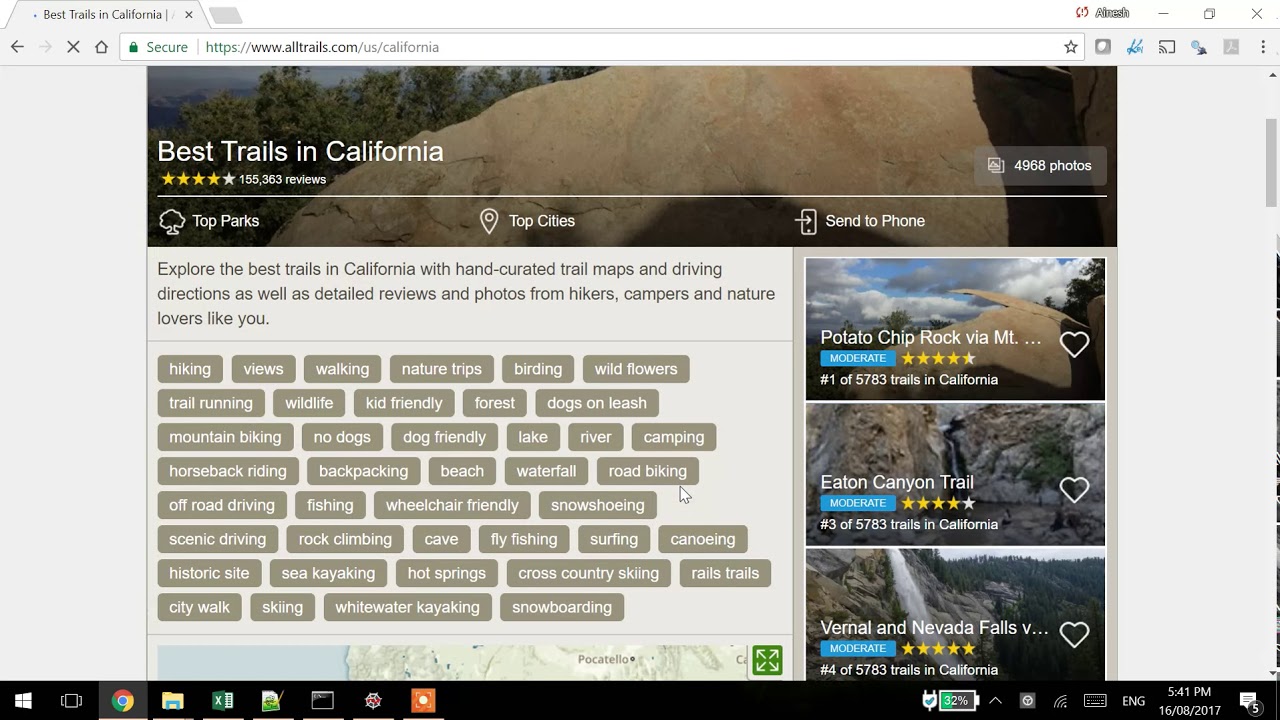The height and width of the screenshot is (720, 1280).
Task: Select the no dogs tag
Action: pyautogui.click(x=342, y=437)
